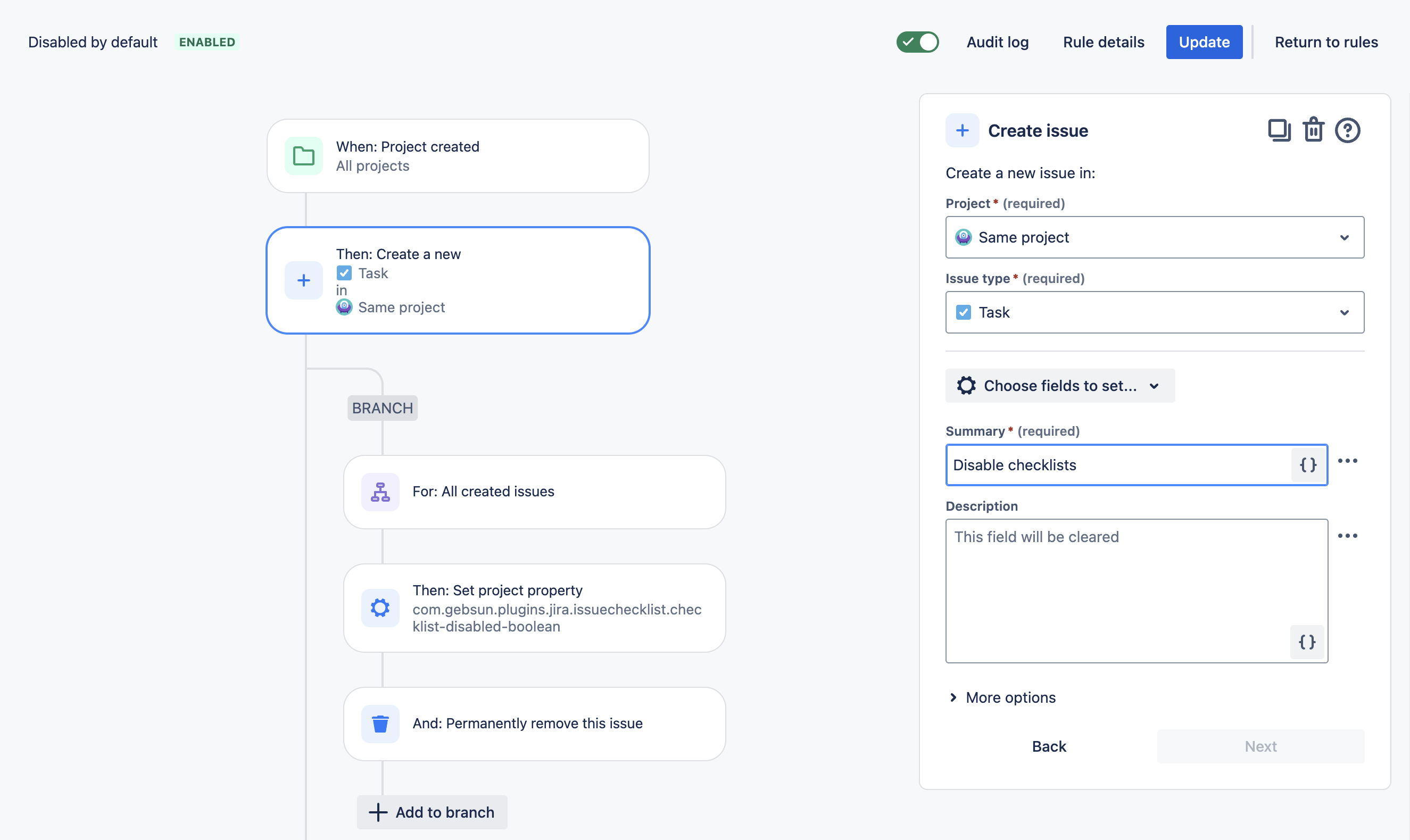Click the trash icon in Create issue panel

coord(1313,130)
